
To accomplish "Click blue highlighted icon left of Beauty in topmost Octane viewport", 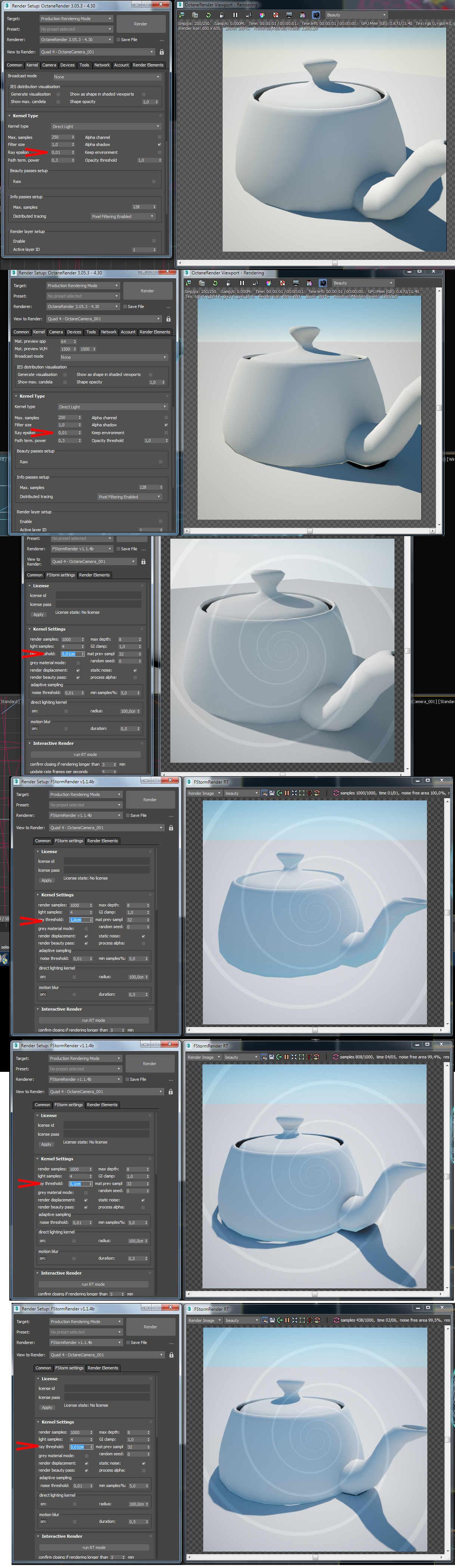I will pyautogui.click(x=316, y=15).
